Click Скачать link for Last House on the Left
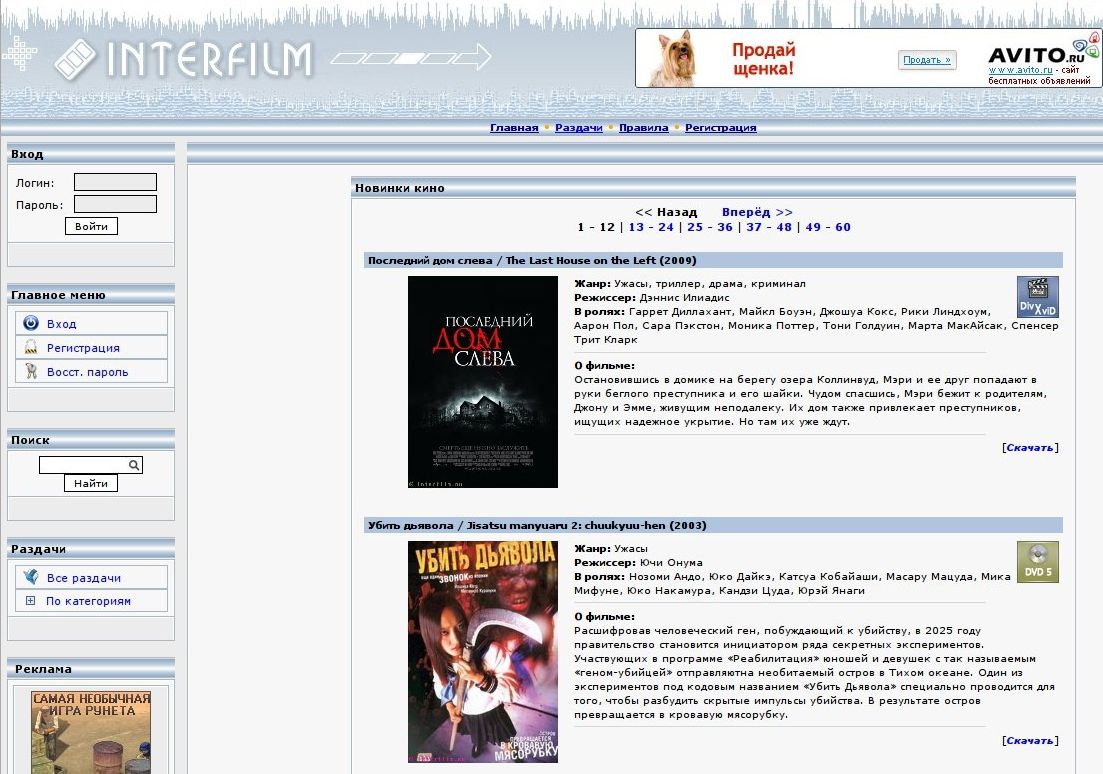The image size is (1103, 774). pos(1029,447)
